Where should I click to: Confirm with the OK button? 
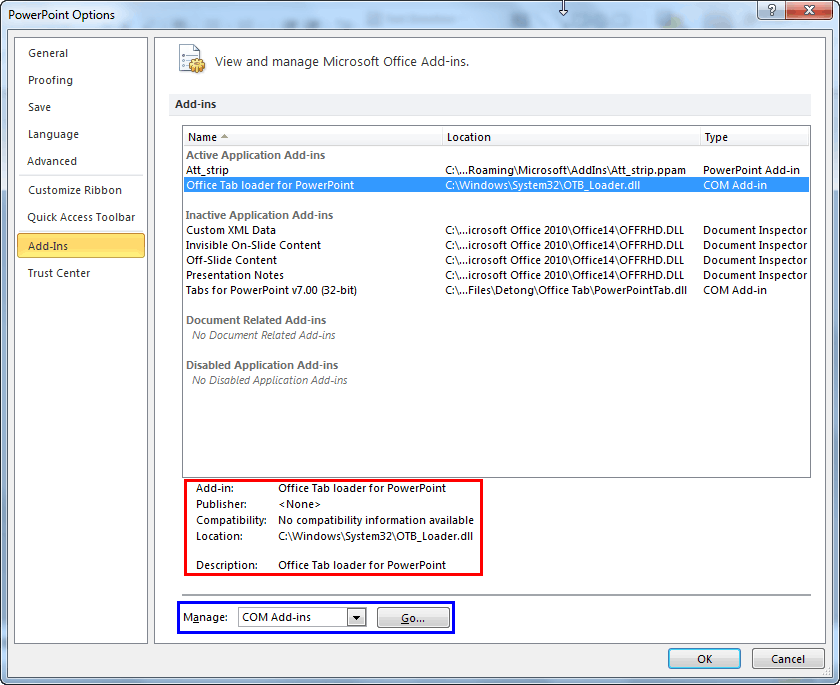[704, 659]
